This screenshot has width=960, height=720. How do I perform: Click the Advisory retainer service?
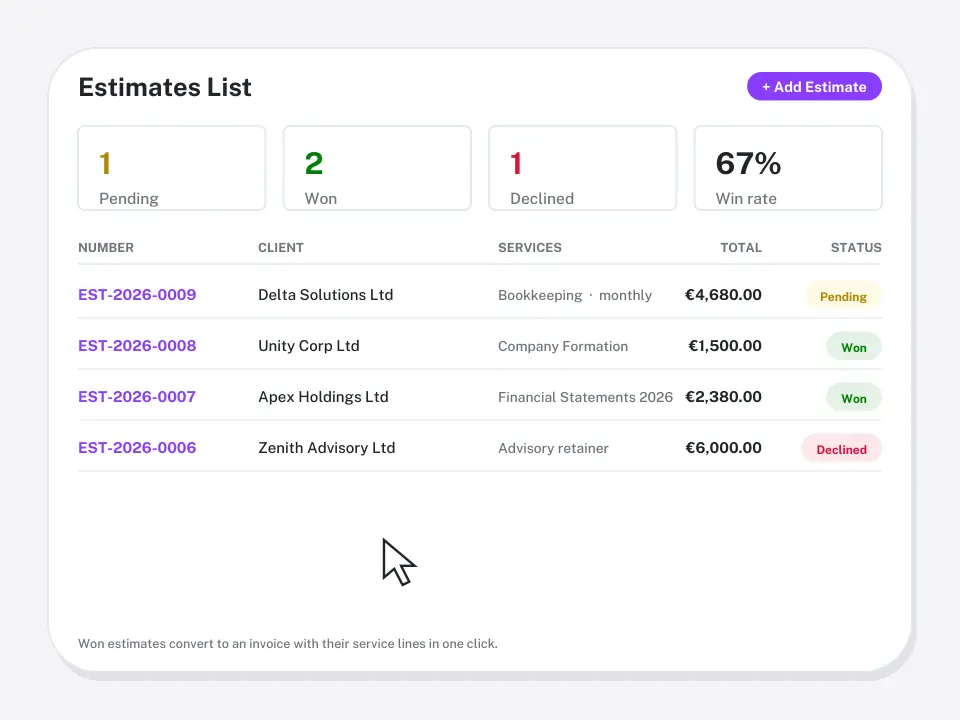click(x=553, y=448)
